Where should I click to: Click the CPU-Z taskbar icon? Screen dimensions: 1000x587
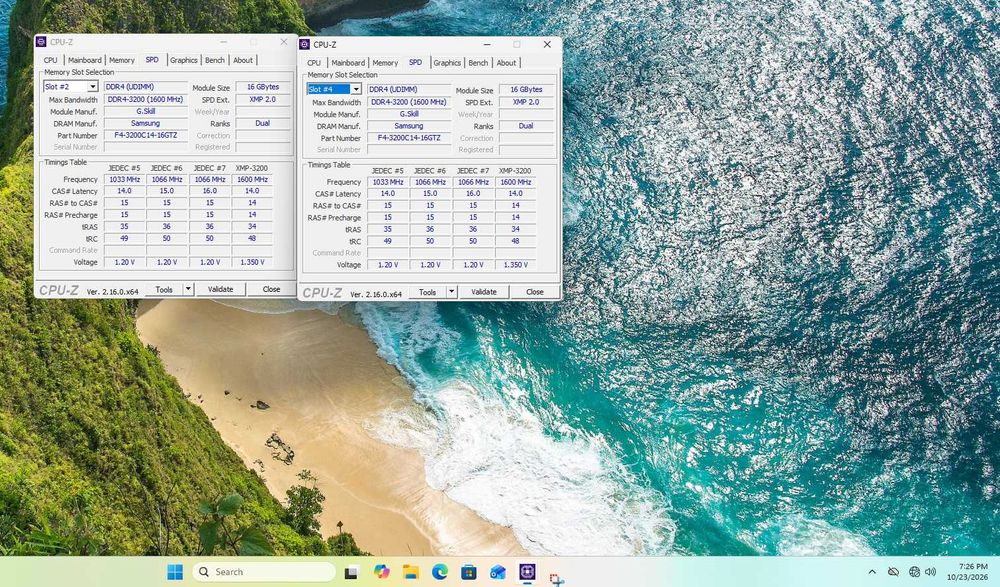click(x=527, y=572)
